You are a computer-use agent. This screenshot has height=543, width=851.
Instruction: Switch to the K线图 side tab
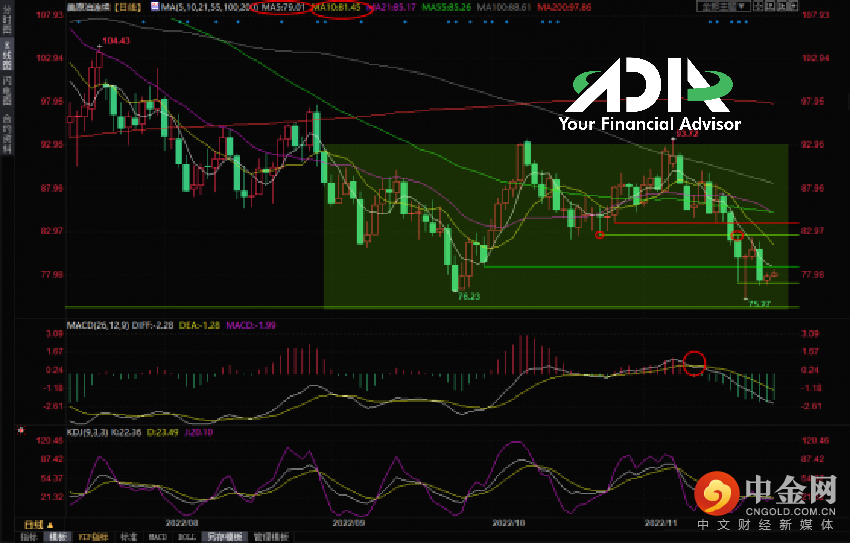6,58
